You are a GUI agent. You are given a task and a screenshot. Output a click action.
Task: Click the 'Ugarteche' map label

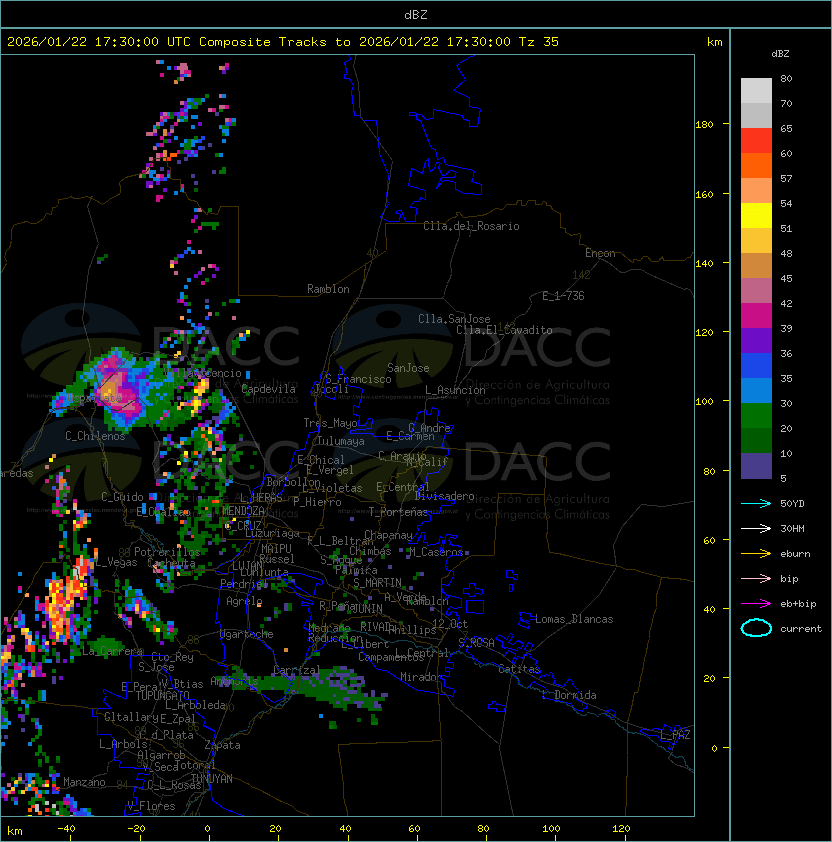(x=247, y=634)
